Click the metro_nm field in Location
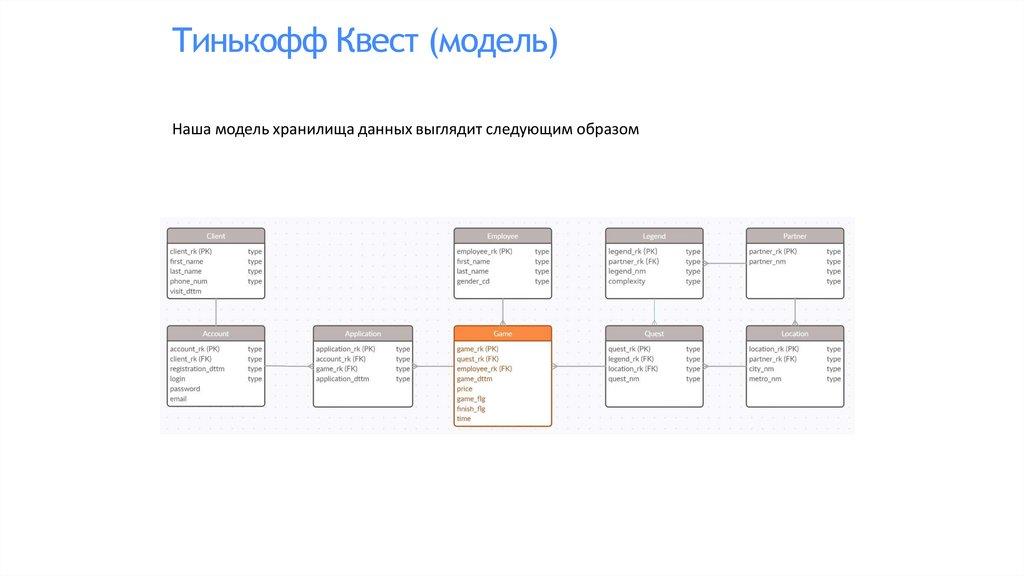Screen dimensions: 1024x576 765,379
